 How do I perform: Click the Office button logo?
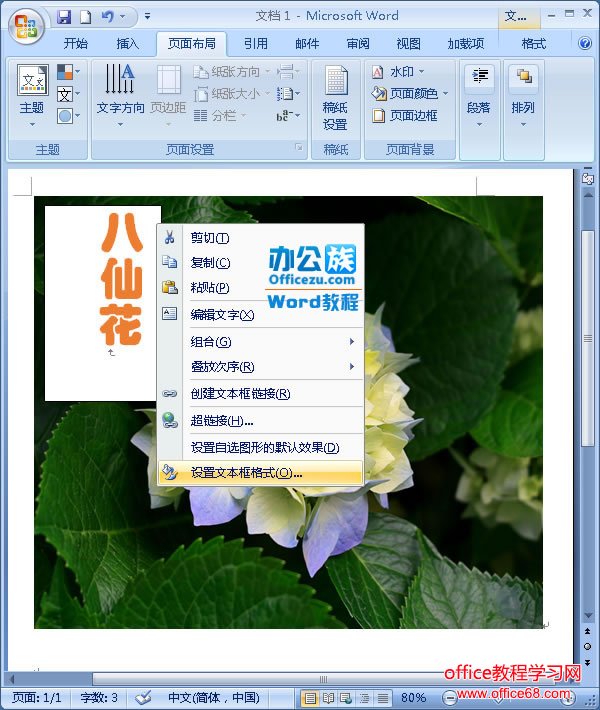25,26
